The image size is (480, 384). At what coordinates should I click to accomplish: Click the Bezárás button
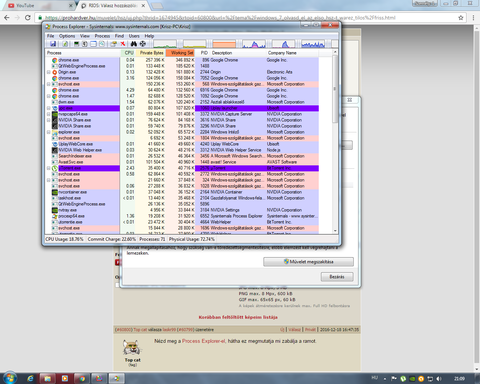(x=337, y=277)
